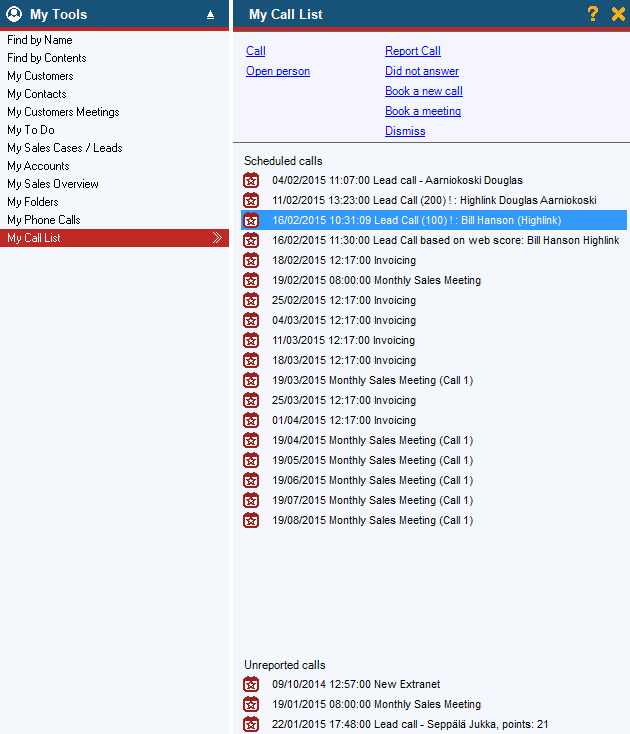Select '18/02/2015 12:17:00 Invoicing' row
This screenshot has width=630, height=734.
344,260
